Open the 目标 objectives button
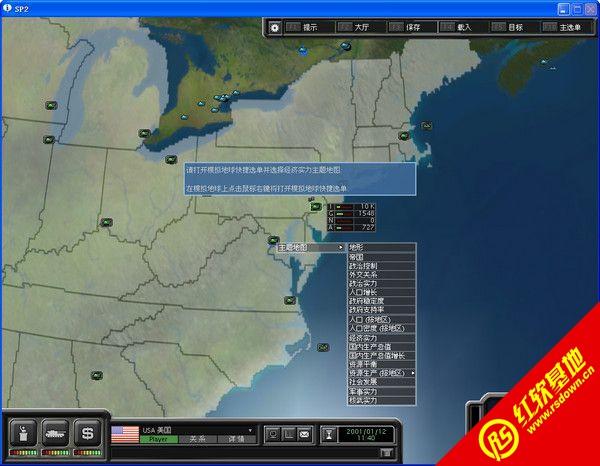 (515, 27)
